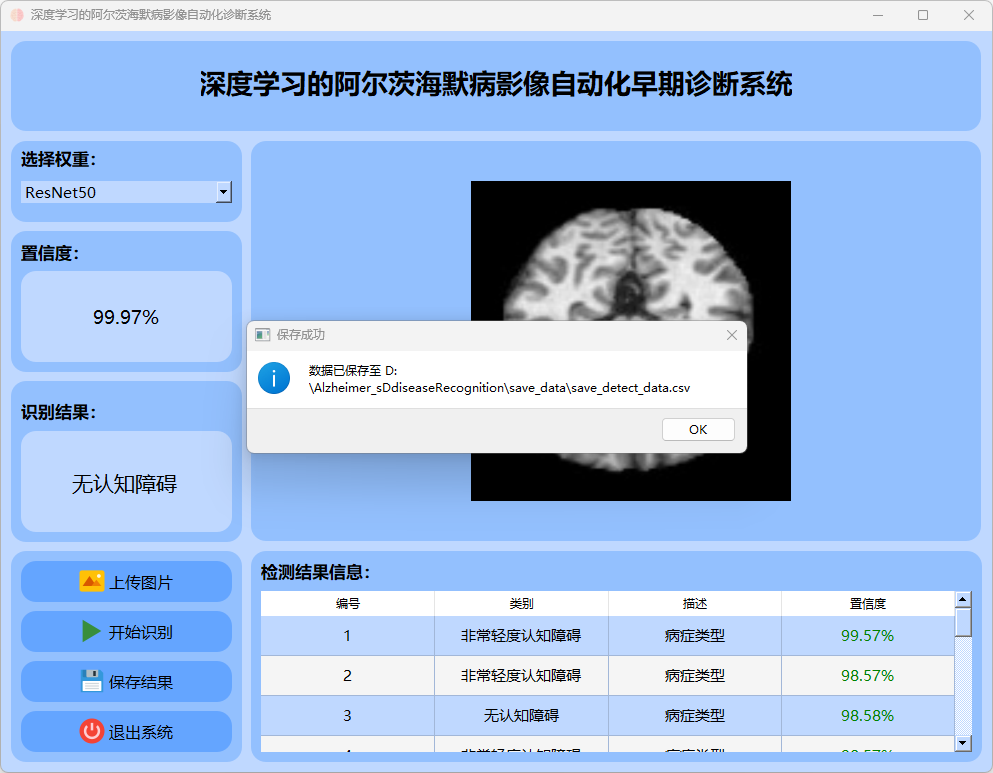993x773 pixels.
Task: Select the 无认知障碍 cell in row 3
Action: coord(521,715)
